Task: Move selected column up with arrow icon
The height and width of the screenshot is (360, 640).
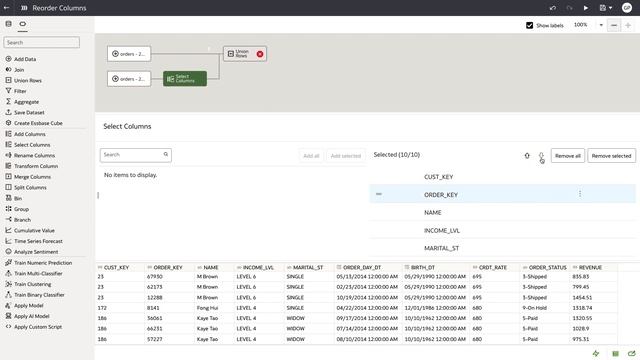Action: [x=527, y=156]
